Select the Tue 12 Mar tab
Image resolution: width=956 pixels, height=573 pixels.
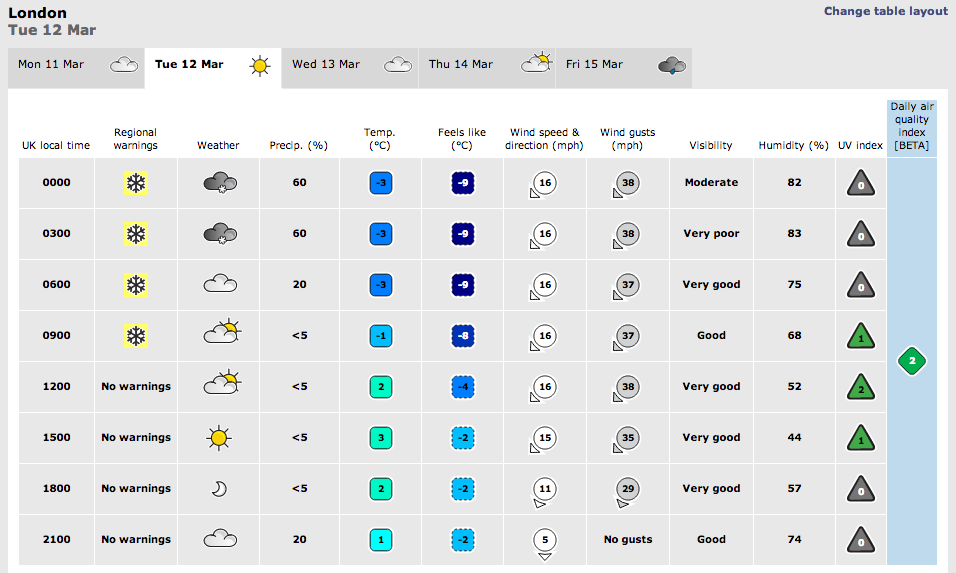pos(213,68)
